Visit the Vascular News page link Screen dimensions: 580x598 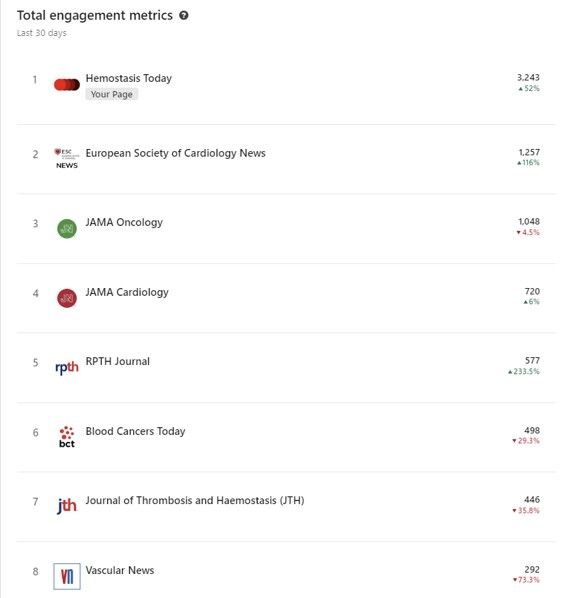[120, 570]
